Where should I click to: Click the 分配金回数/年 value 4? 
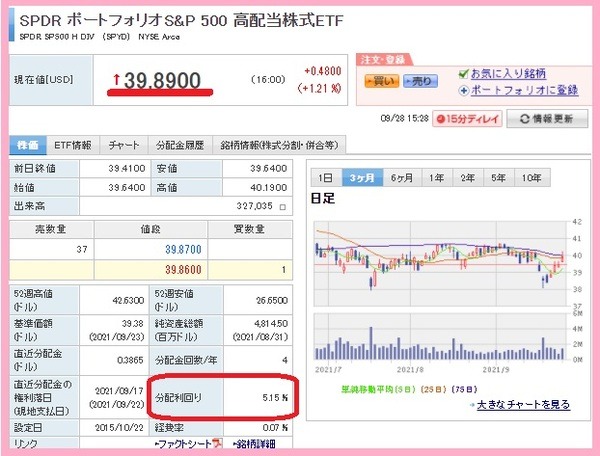[285, 360]
